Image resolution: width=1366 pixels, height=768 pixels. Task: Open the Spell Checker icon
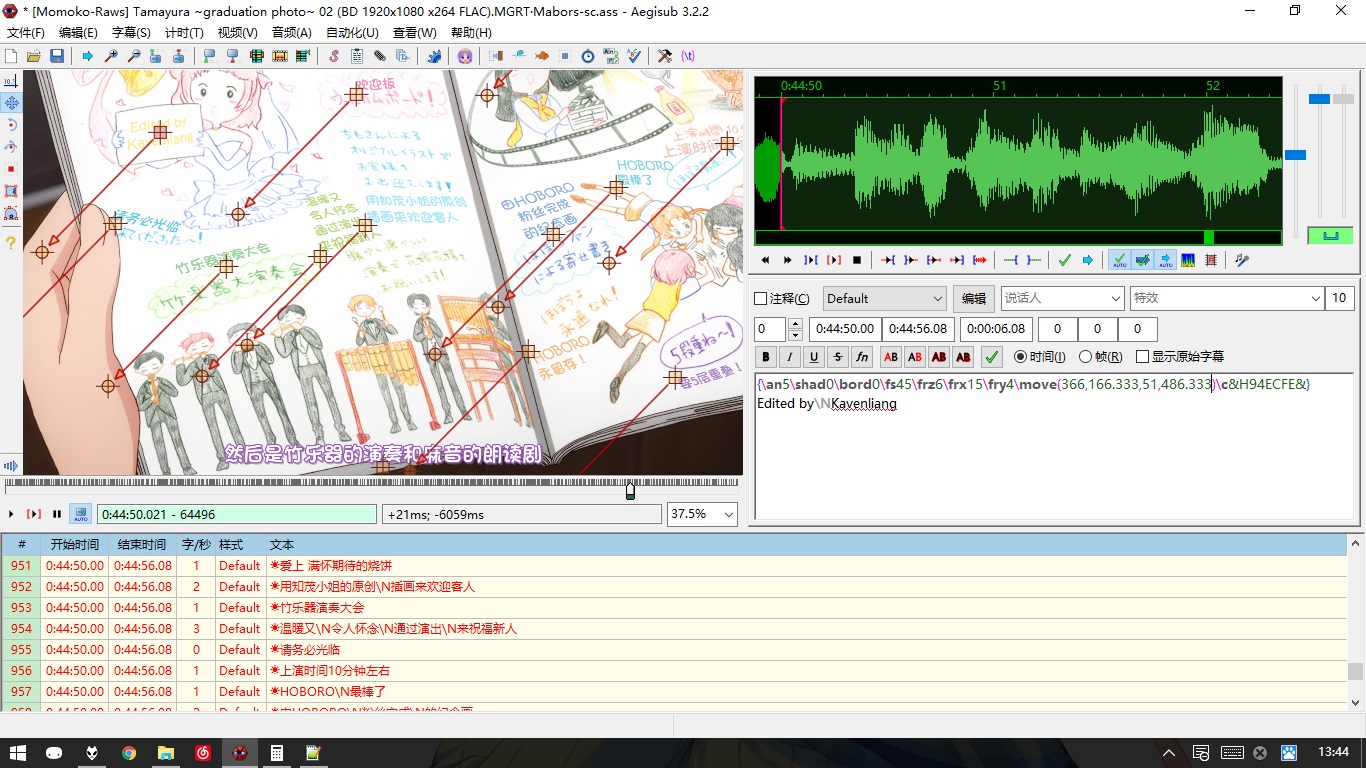(x=634, y=56)
